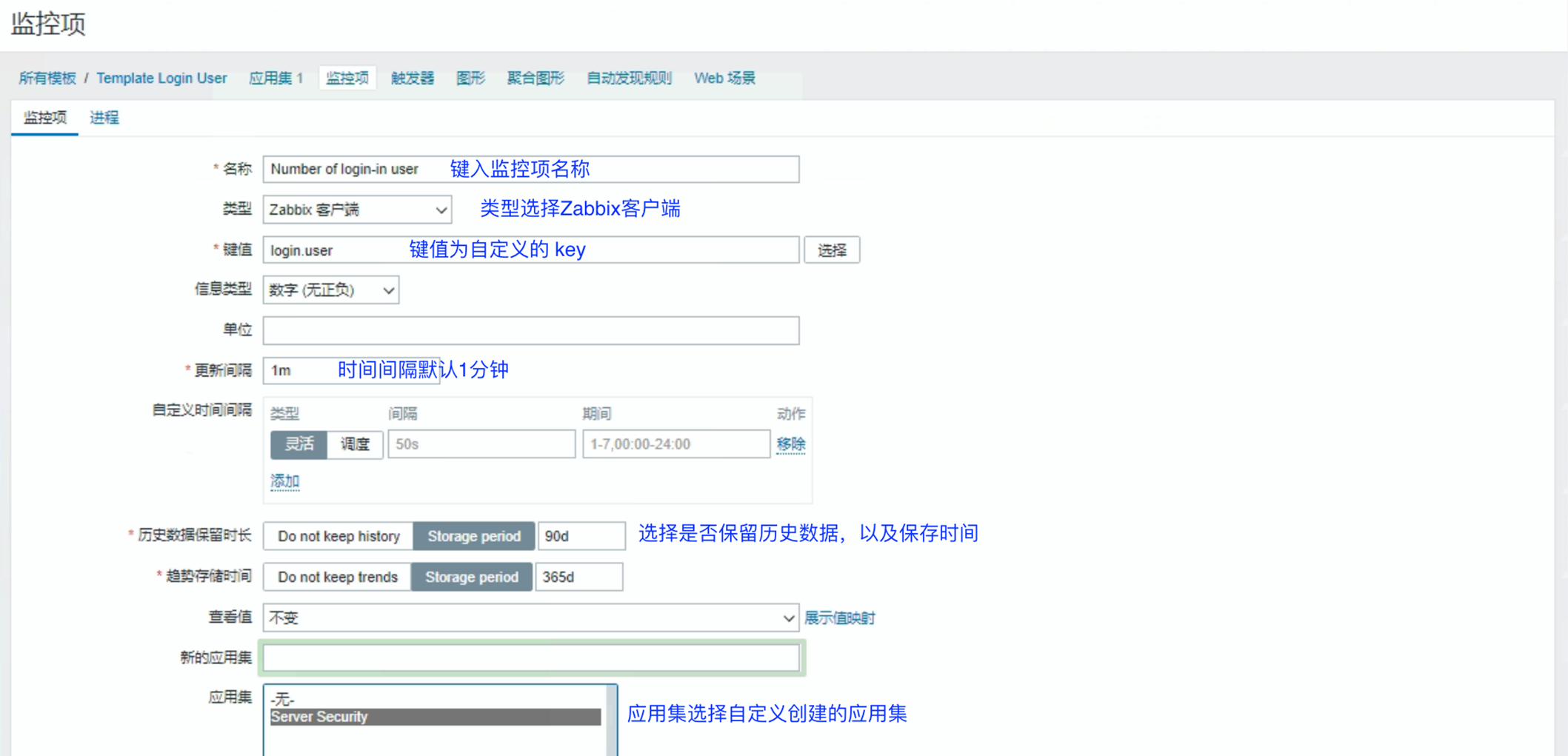Image resolution: width=1568 pixels, height=756 pixels.
Task: Click the 名称 input field
Action: click(x=531, y=169)
